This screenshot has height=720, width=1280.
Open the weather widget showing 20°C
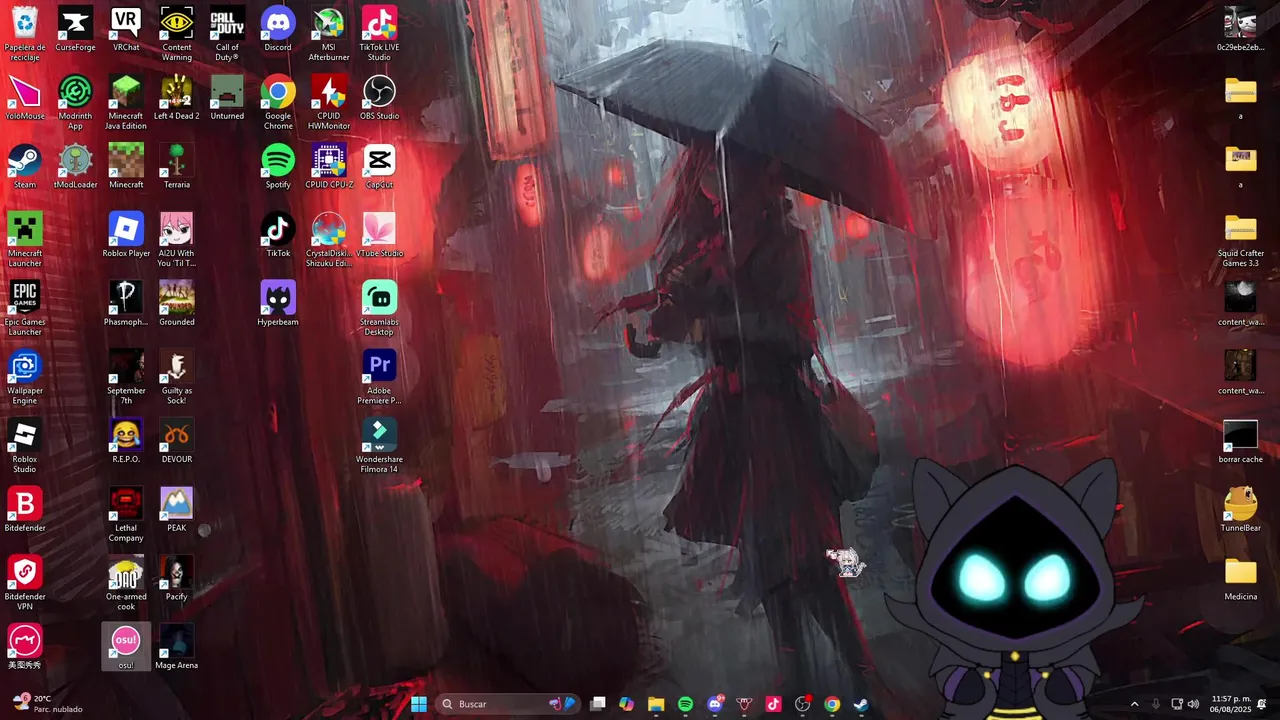47,704
